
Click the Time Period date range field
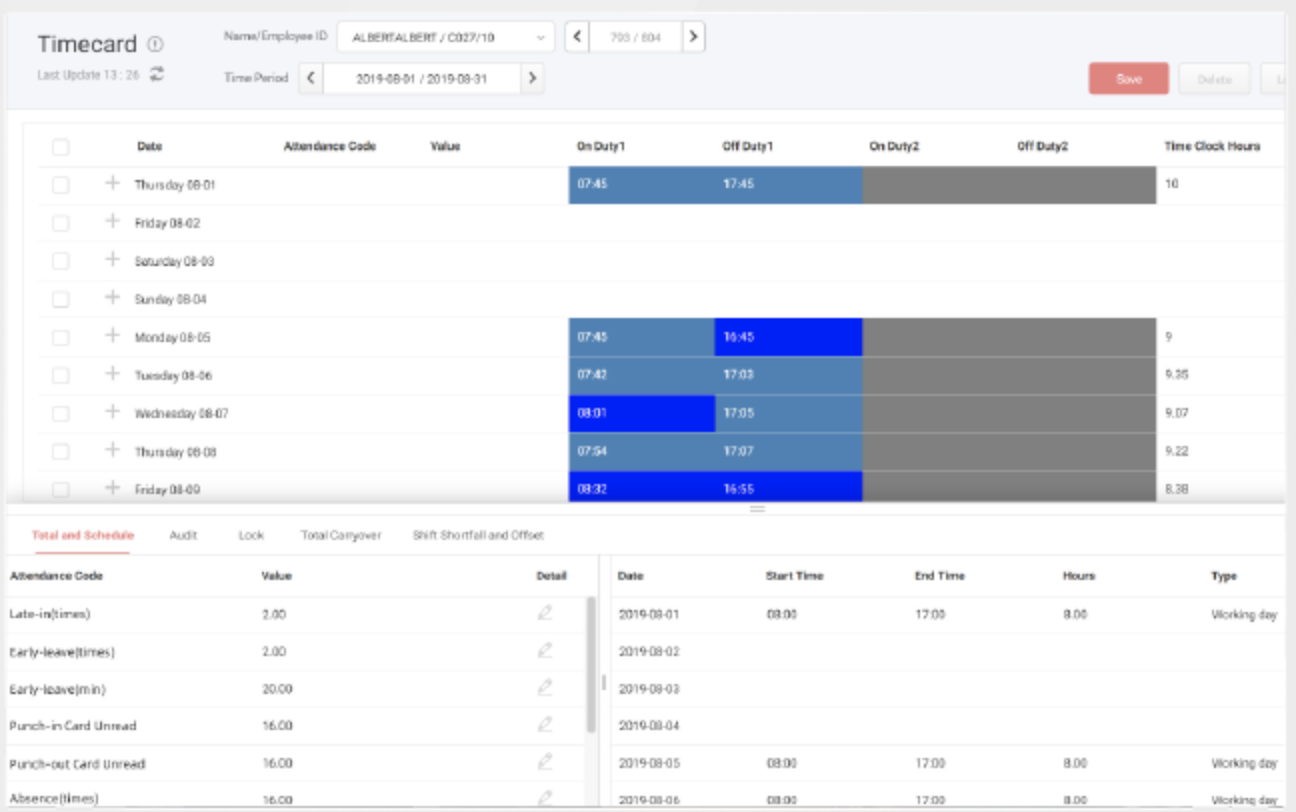point(421,78)
